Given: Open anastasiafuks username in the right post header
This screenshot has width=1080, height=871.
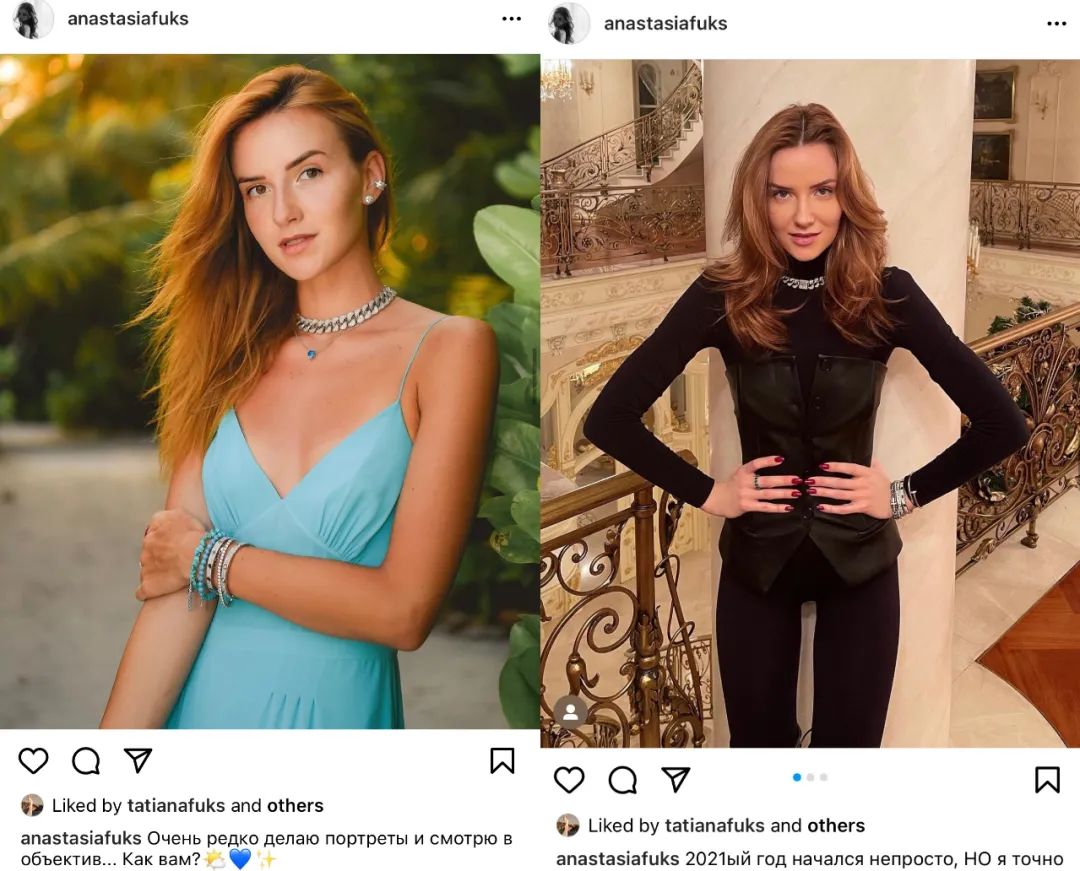Looking at the screenshot, I should coord(665,23).
